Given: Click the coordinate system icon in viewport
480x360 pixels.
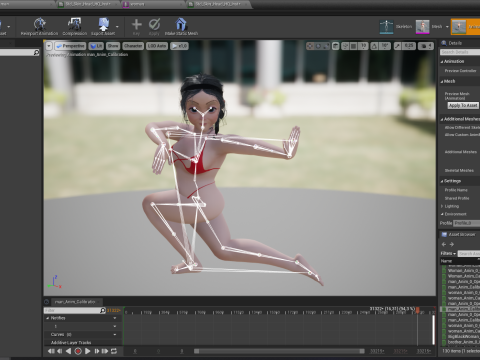Looking at the screenshot, I should click(x=336, y=46).
